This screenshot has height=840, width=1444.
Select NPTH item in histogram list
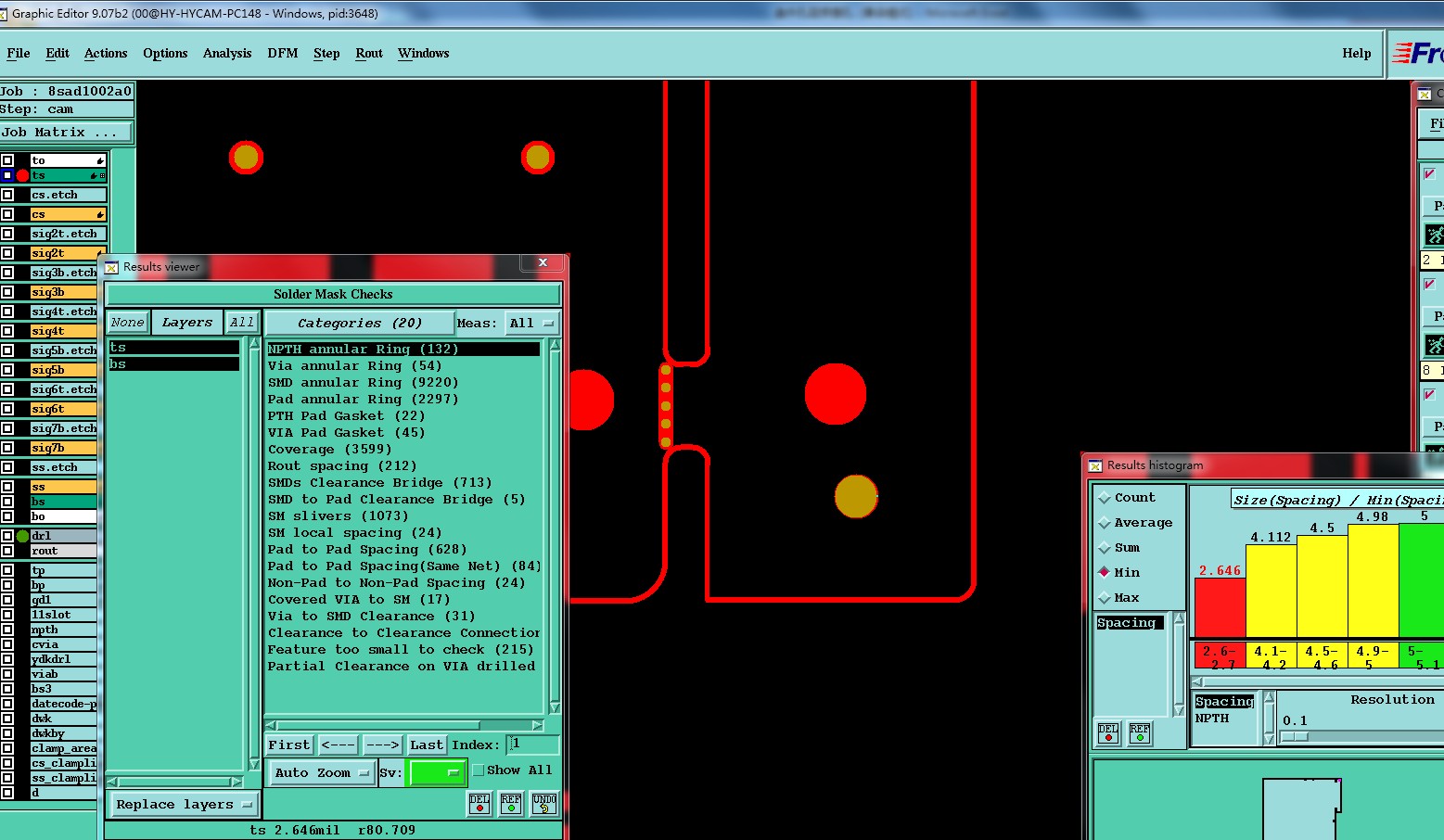1211,719
